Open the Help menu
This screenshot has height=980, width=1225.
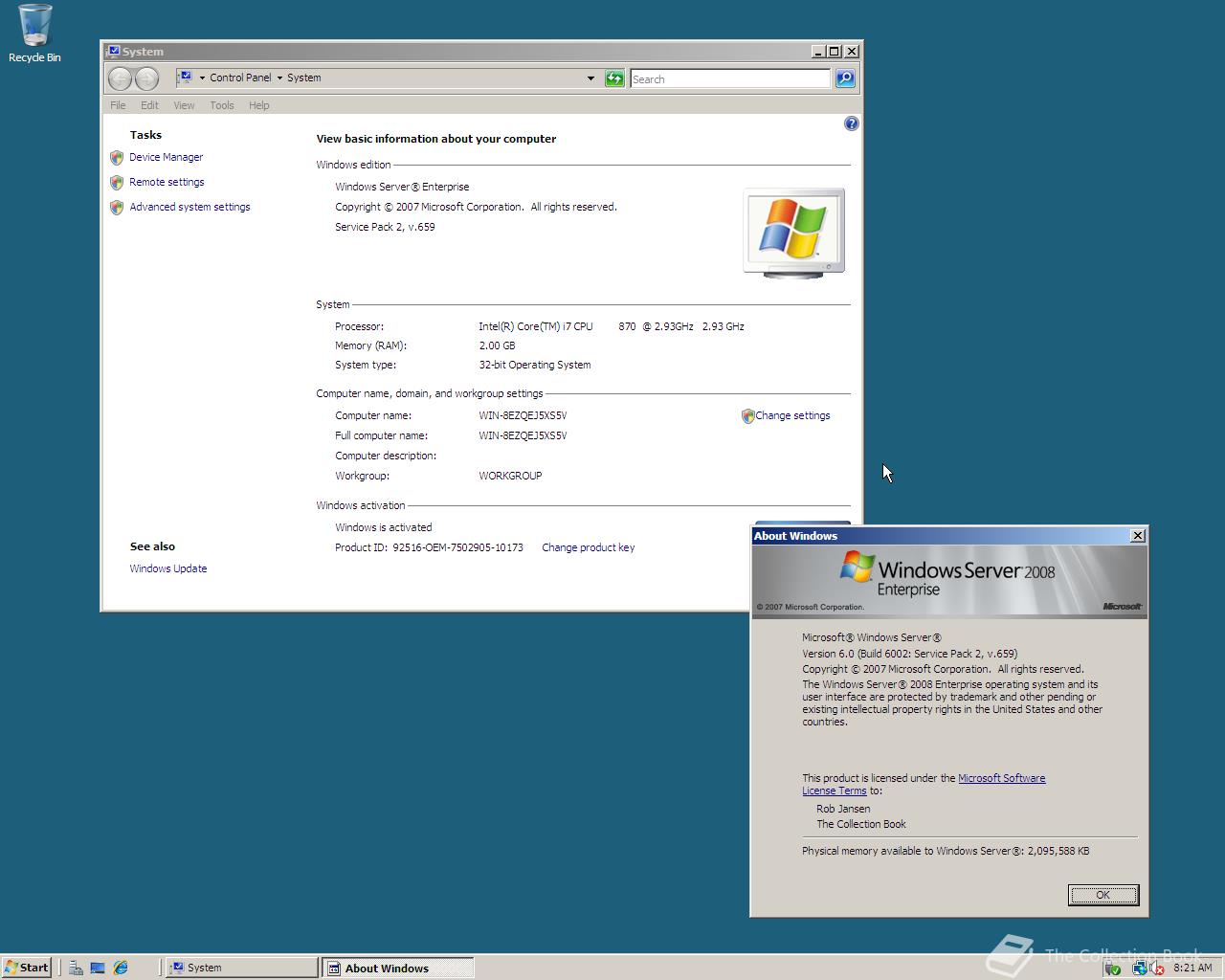(259, 105)
